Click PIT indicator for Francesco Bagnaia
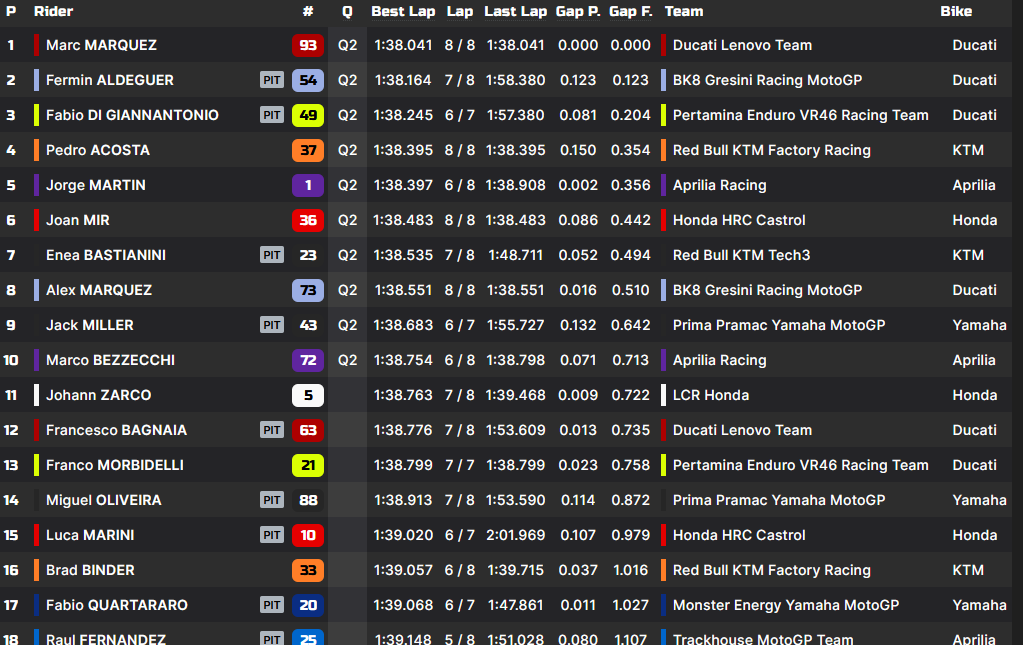 tap(271, 430)
